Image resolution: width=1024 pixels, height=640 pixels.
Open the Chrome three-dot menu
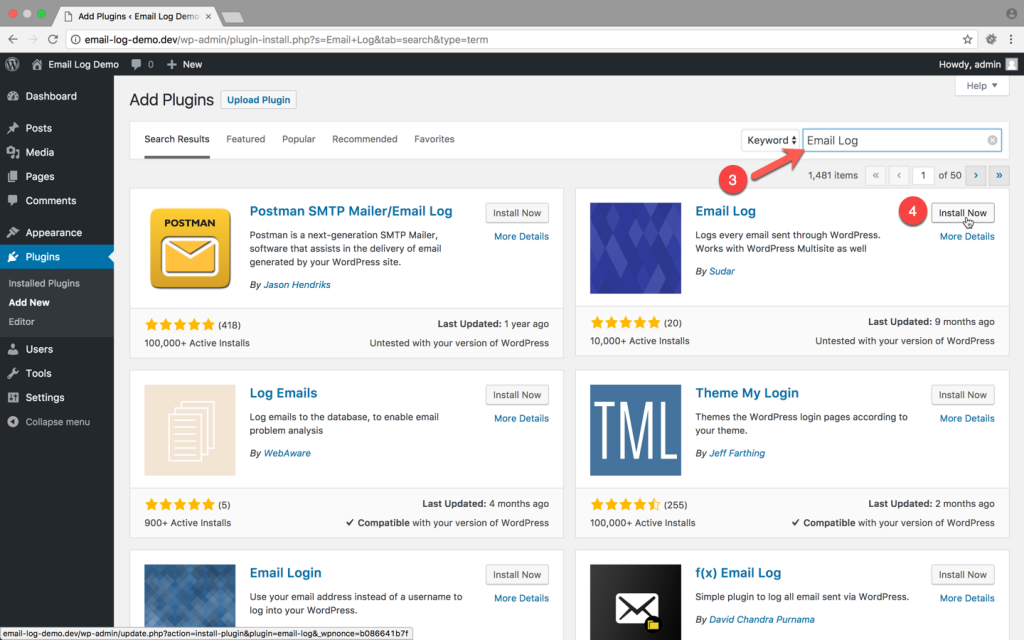click(x=1011, y=39)
